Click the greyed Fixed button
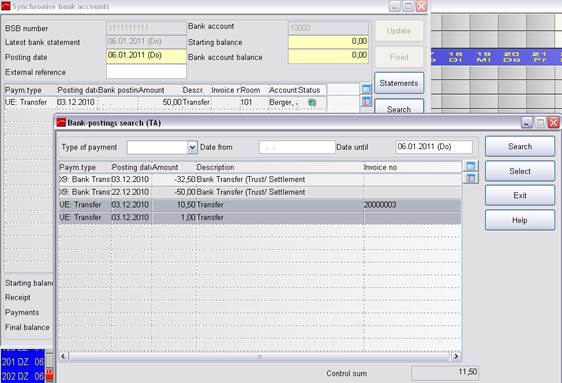This screenshot has height=383, width=562. [x=399, y=57]
